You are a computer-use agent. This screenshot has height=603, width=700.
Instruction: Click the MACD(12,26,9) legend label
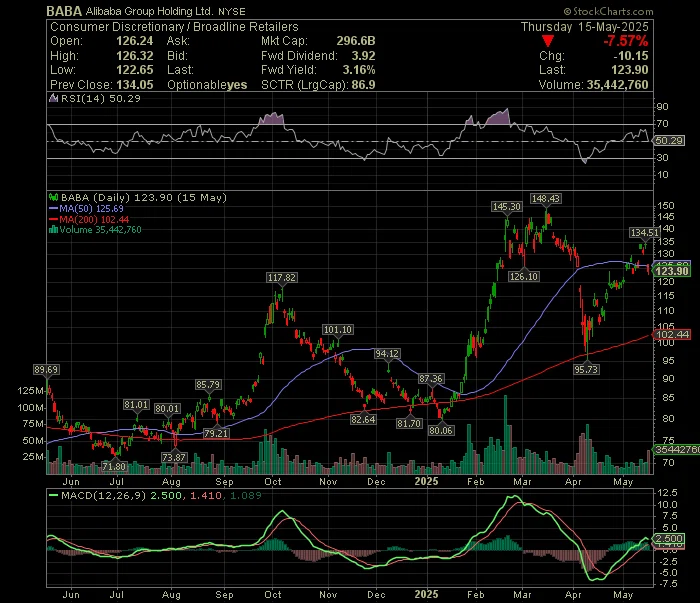tap(103, 495)
